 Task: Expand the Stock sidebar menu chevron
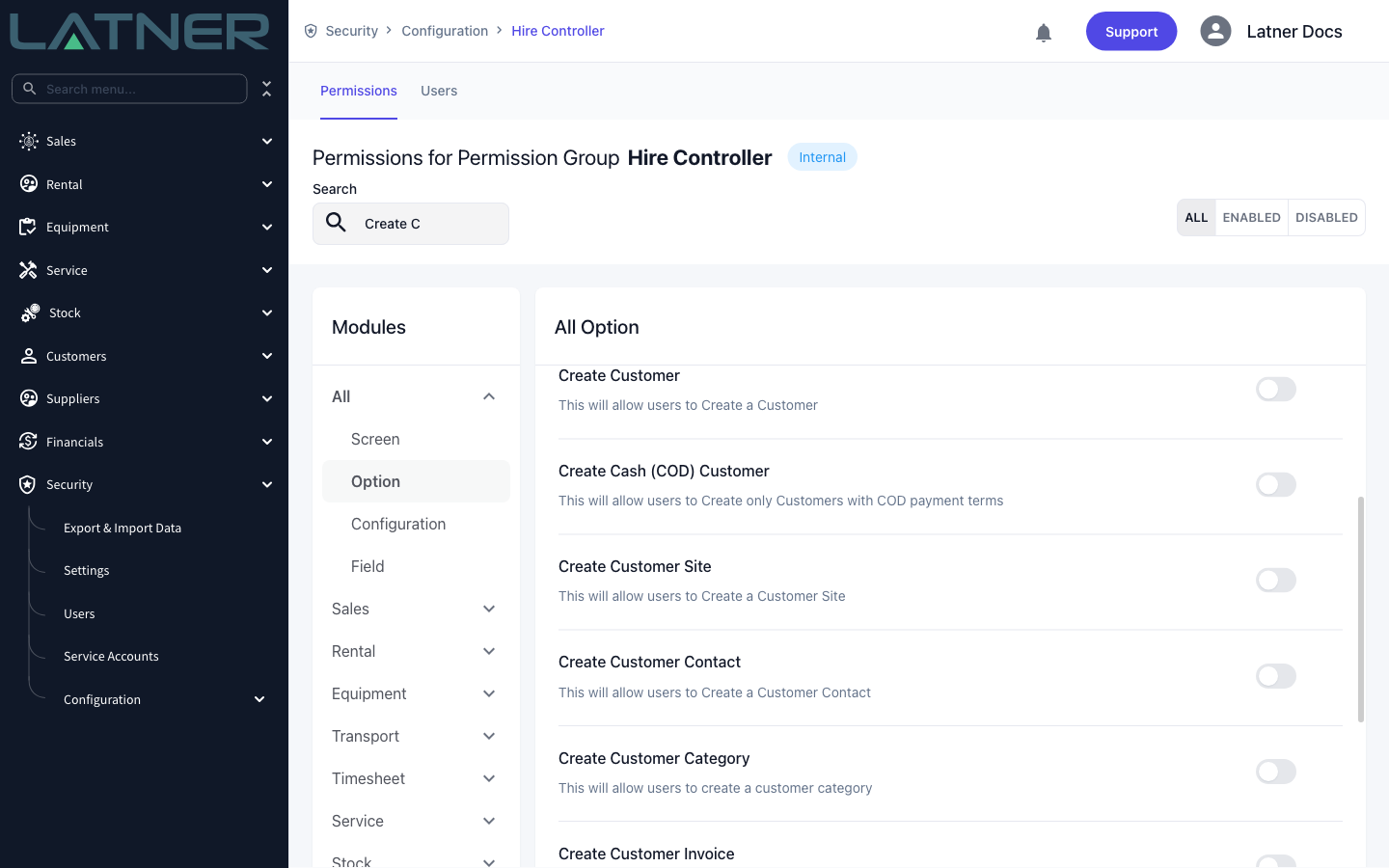[x=267, y=312]
